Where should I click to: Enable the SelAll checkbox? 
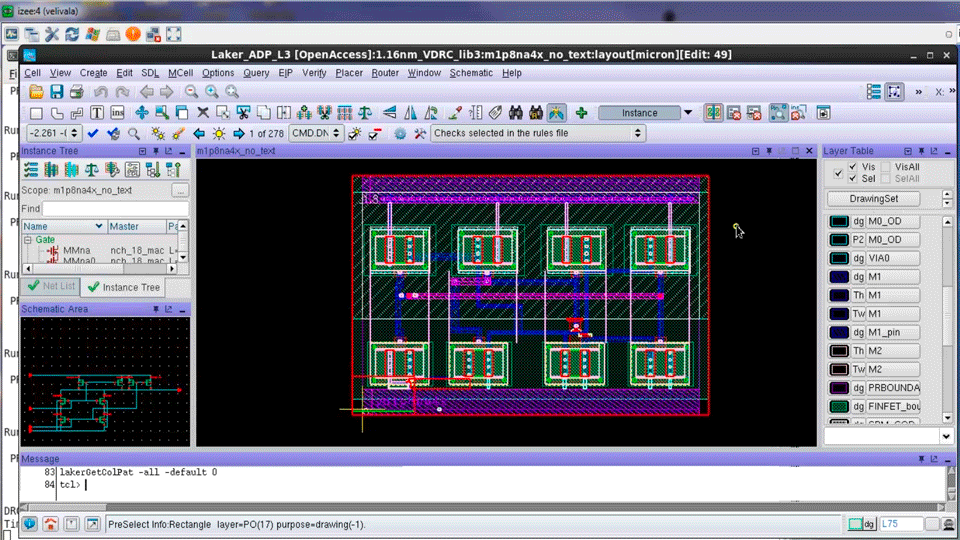[885, 178]
